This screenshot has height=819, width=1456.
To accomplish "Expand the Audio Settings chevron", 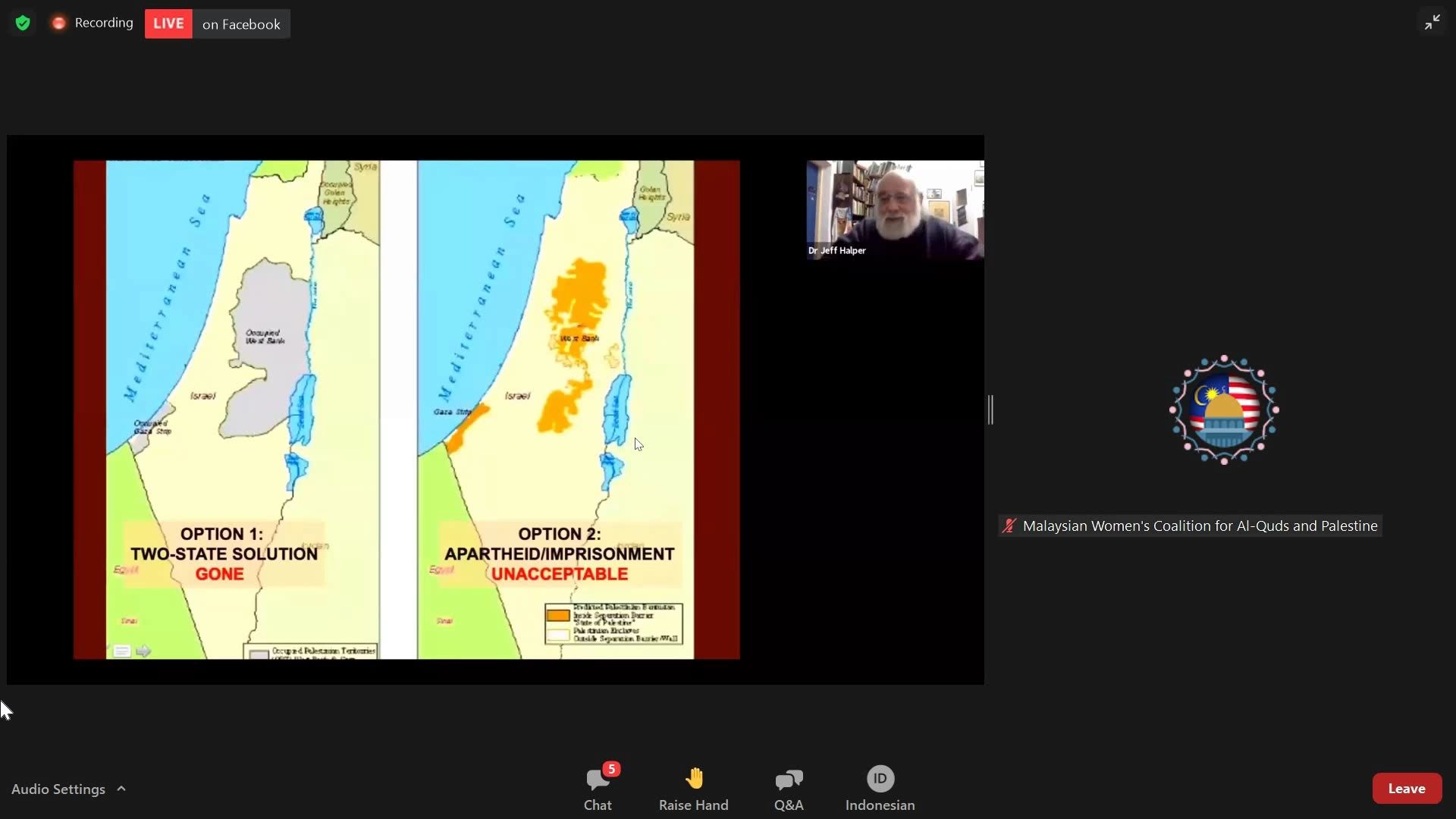I will pyautogui.click(x=121, y=789).
